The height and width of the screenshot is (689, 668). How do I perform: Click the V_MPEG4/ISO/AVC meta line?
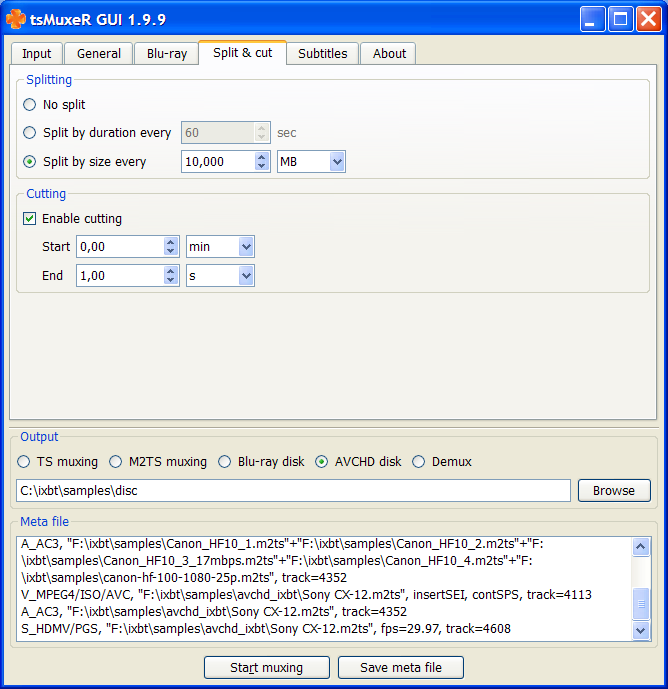pos(306,595)
